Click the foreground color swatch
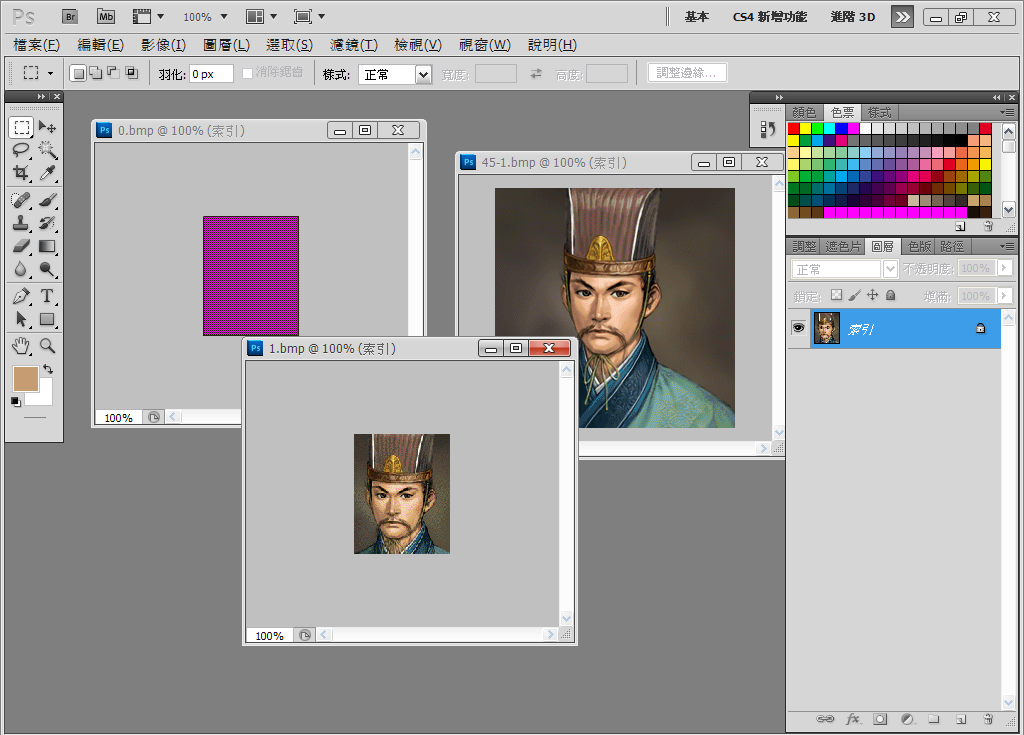Screen dimensions: 1024x735 point(24,378)
